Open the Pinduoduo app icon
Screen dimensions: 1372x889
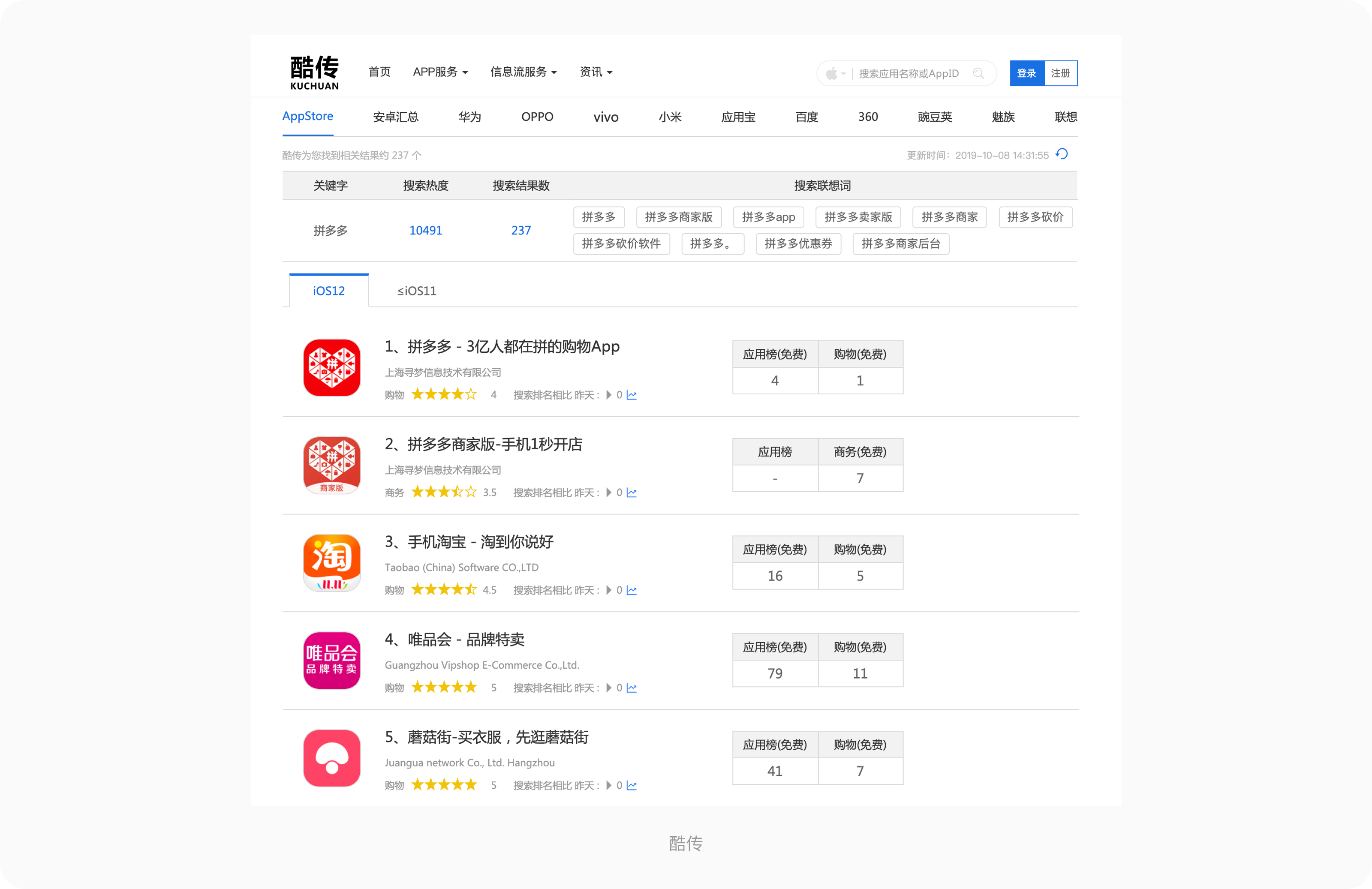[x=331, y=368]
